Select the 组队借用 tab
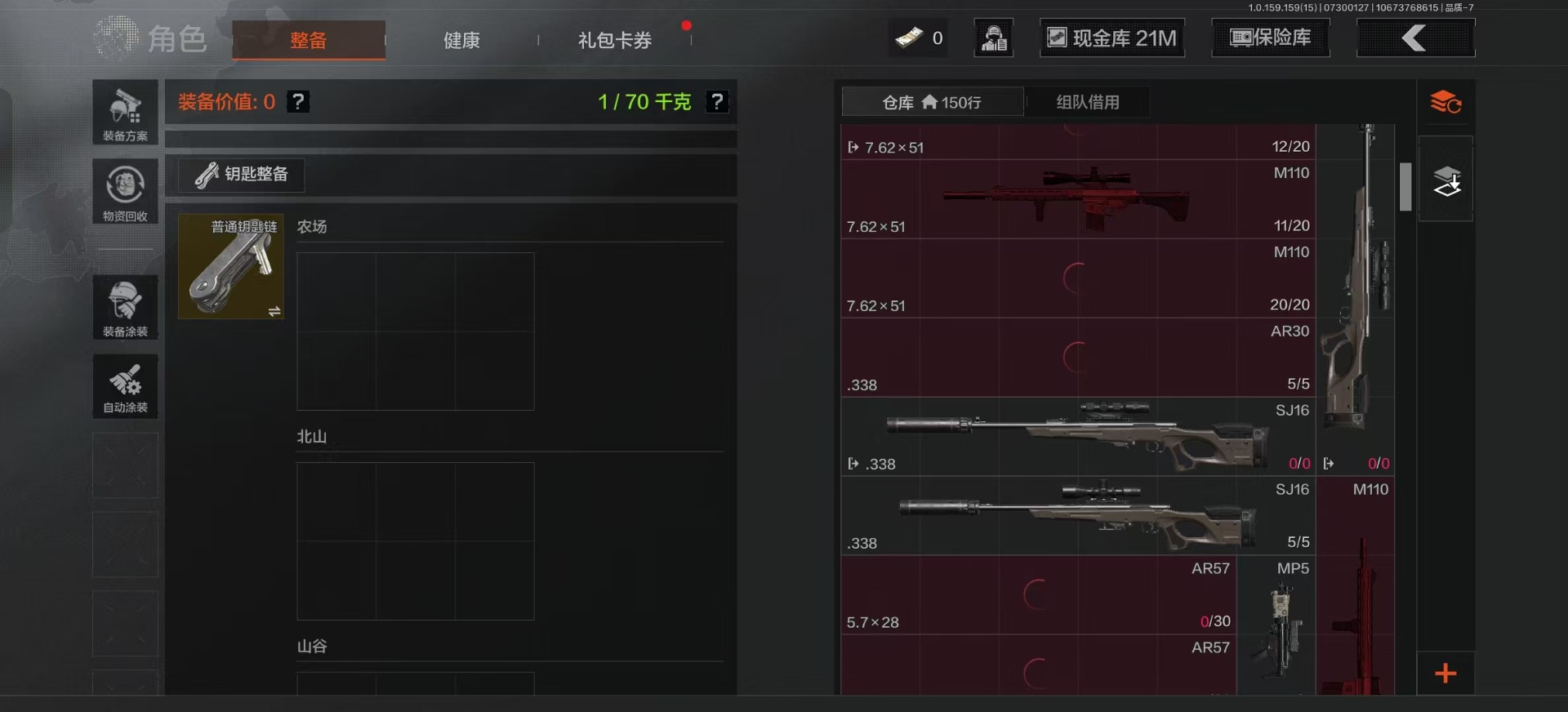 [1088, 102]
